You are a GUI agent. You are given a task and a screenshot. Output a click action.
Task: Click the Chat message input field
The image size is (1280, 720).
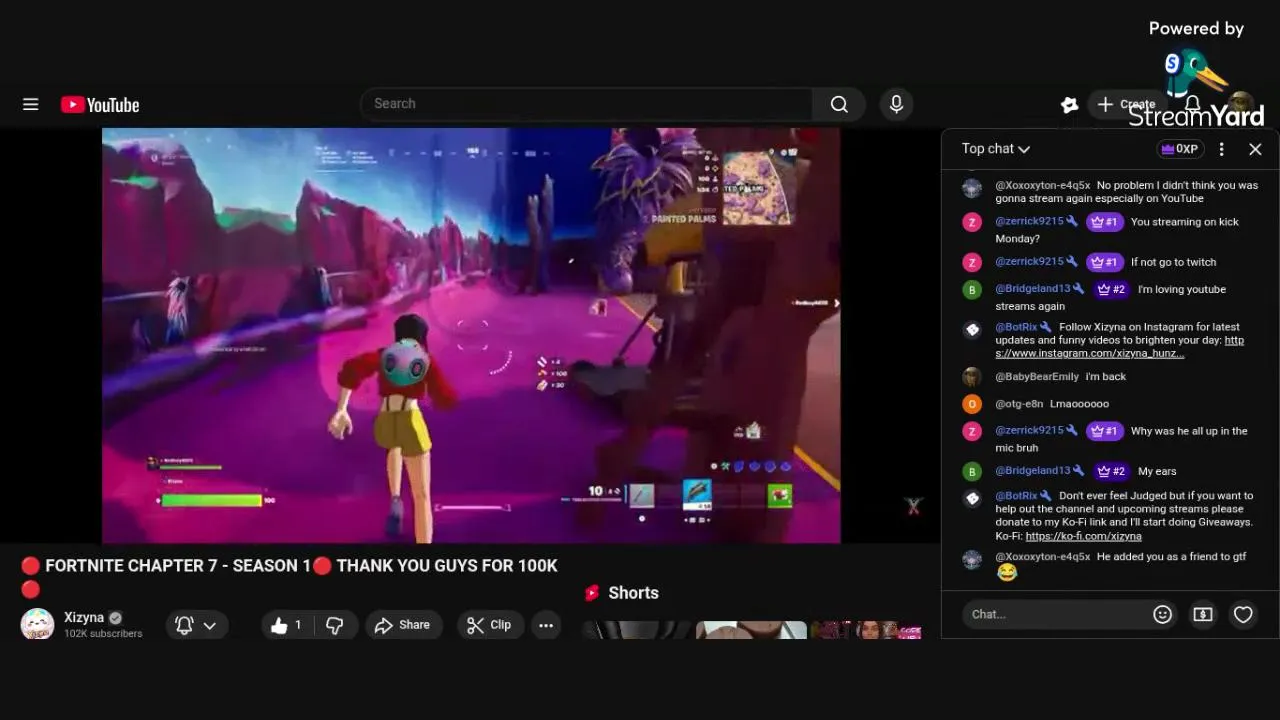coord(1056,614)
